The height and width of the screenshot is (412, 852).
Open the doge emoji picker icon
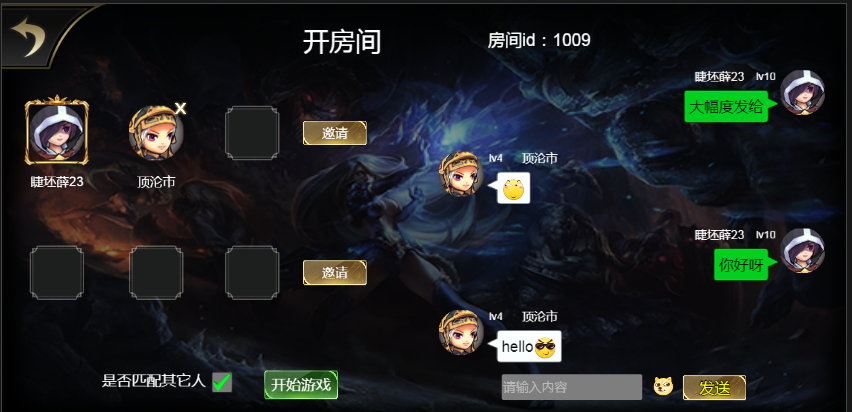(x=663, y=386)
